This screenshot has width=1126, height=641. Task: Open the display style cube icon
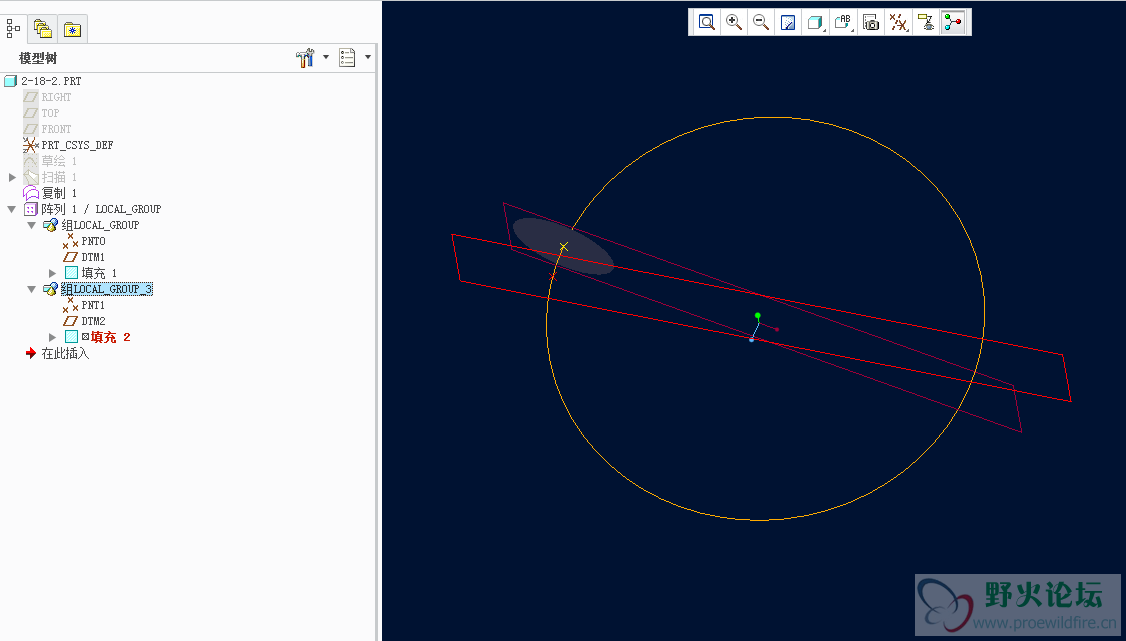[815, 22]
